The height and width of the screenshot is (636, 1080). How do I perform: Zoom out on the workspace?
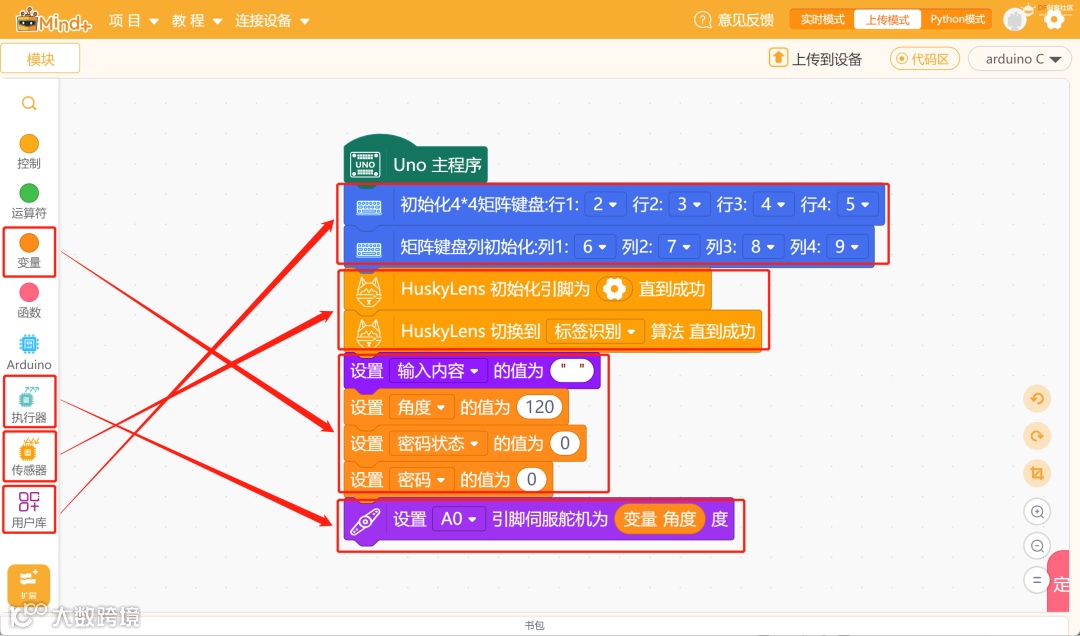click(x=1037, y=546)
